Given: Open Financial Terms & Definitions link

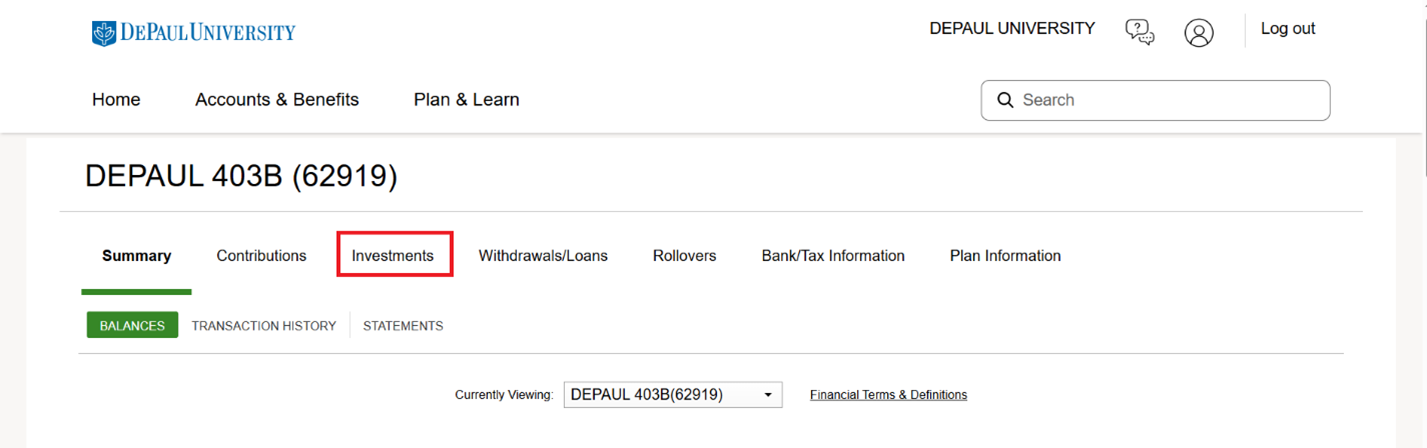Looking at the screenshot, I should 888,395.
